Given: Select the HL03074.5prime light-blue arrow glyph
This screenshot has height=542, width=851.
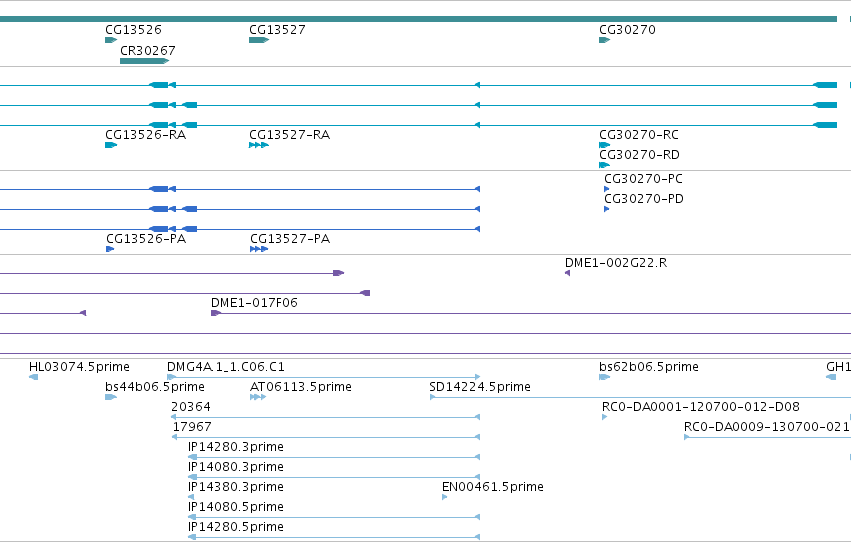Looking at the screenshot, I should coord(34,377).
